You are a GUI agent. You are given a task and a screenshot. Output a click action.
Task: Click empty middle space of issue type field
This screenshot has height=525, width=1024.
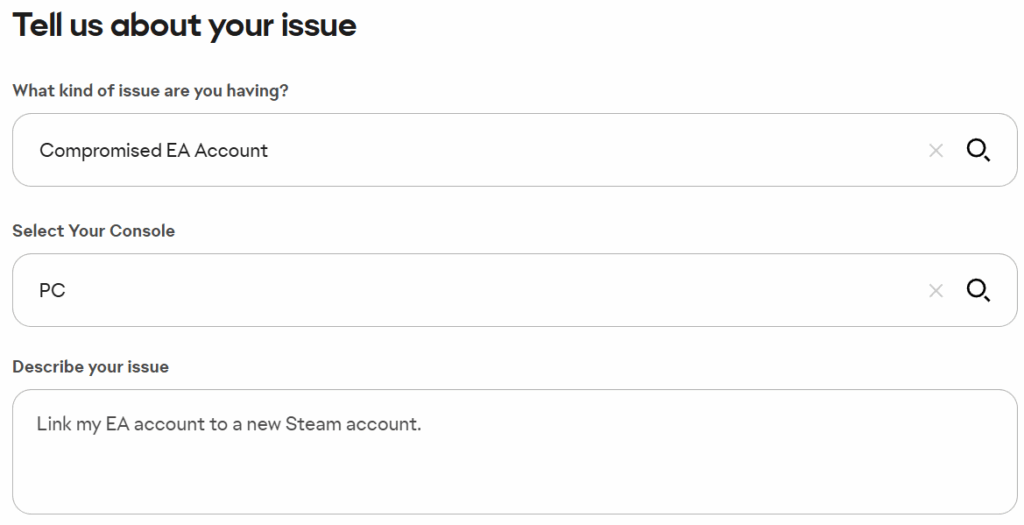tap(588, 150)
